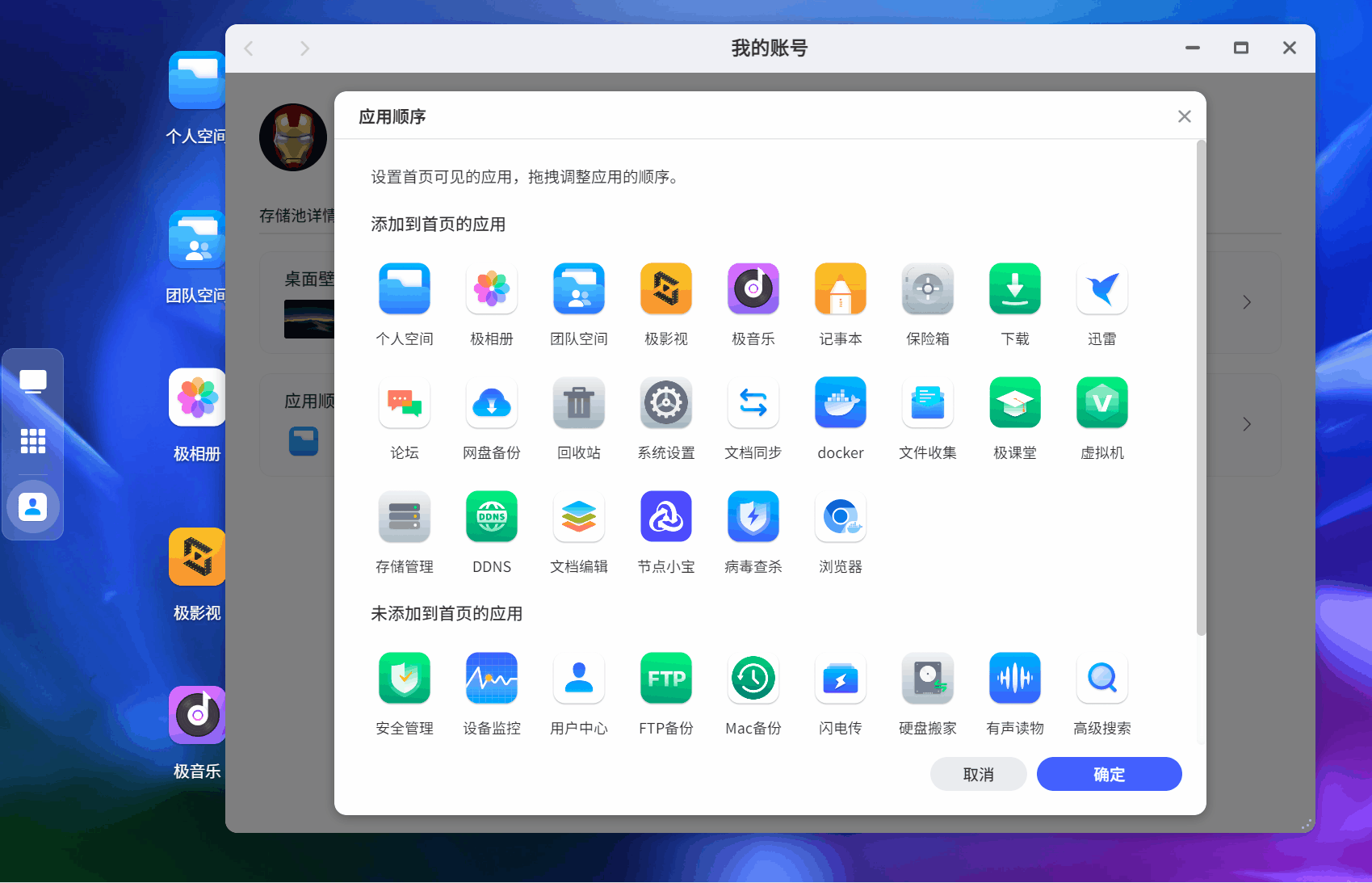The height and width of the screenshot is (883, 1372).
Task: Click the 设备监控 device monitor icon
Action: (x=492, y=678)
